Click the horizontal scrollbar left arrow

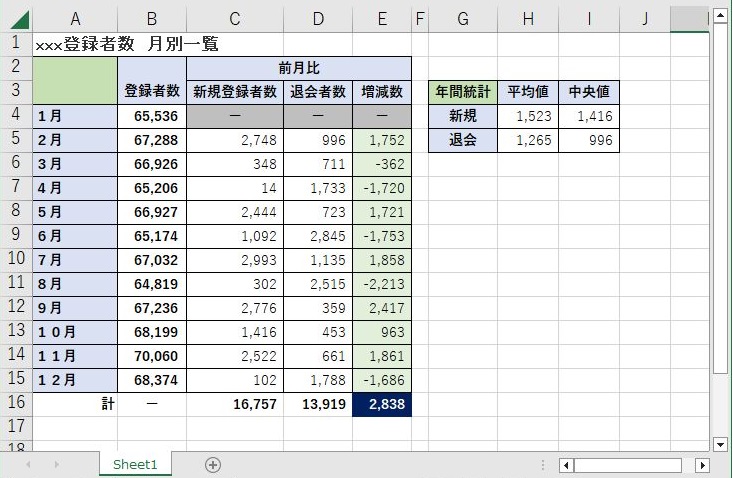566,465
